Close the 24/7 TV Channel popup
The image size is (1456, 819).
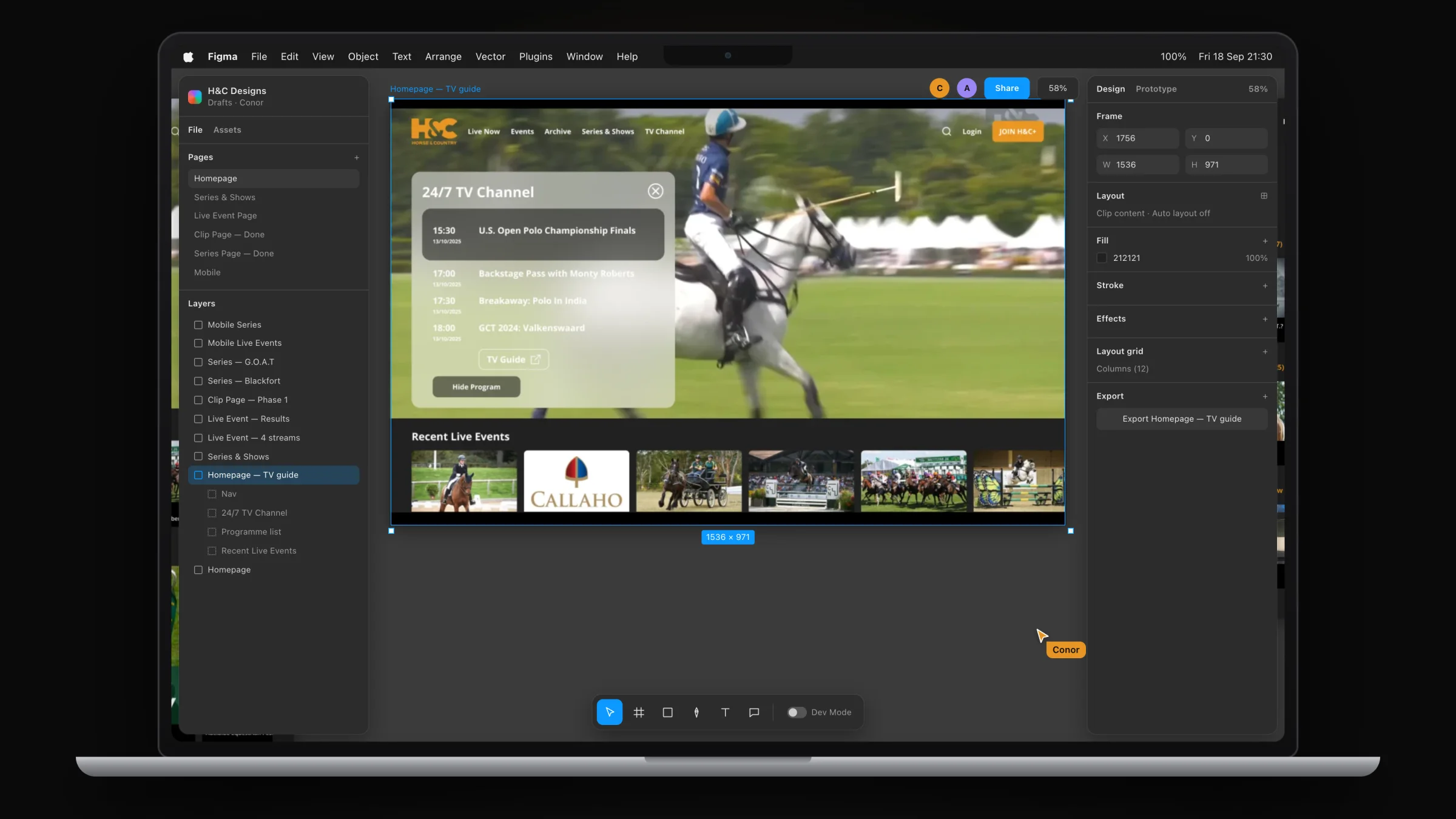pos(655,191)
